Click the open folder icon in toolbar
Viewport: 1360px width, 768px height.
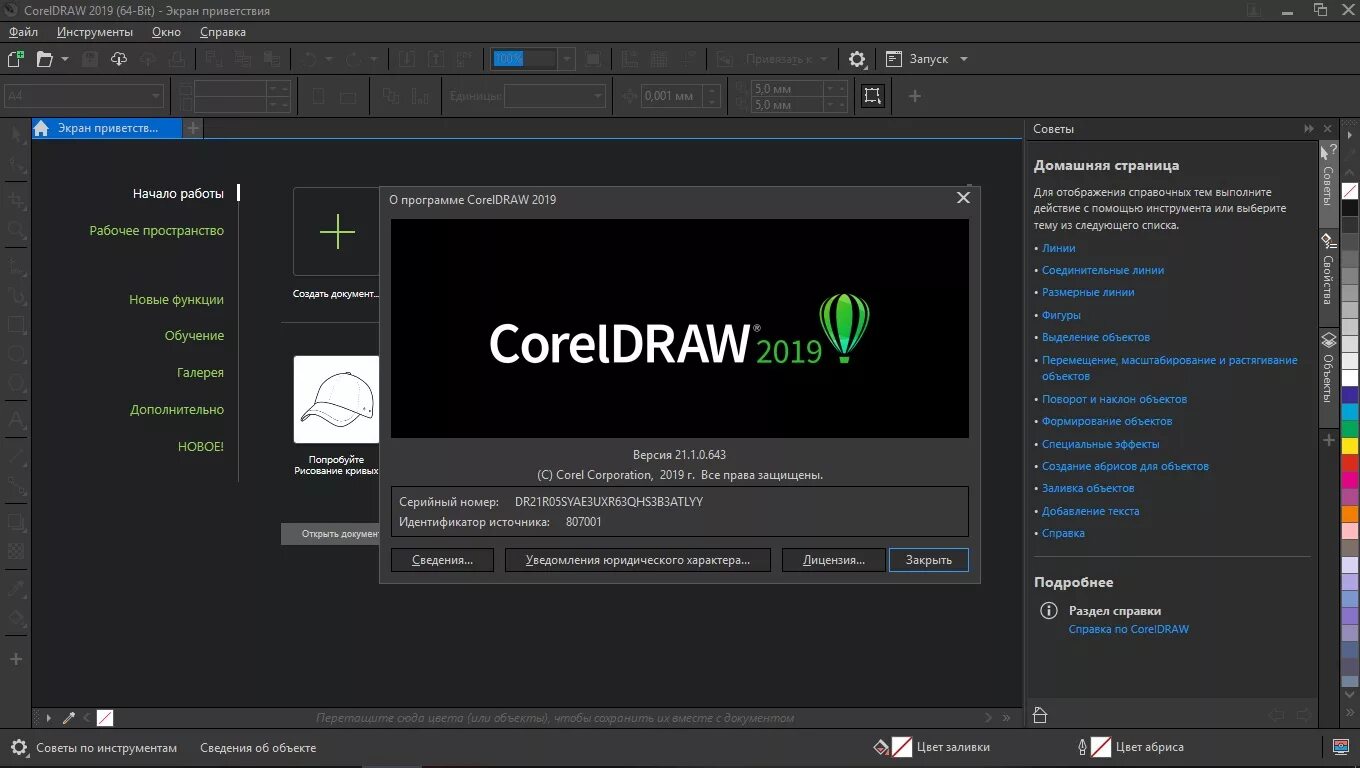click(45, 59)
